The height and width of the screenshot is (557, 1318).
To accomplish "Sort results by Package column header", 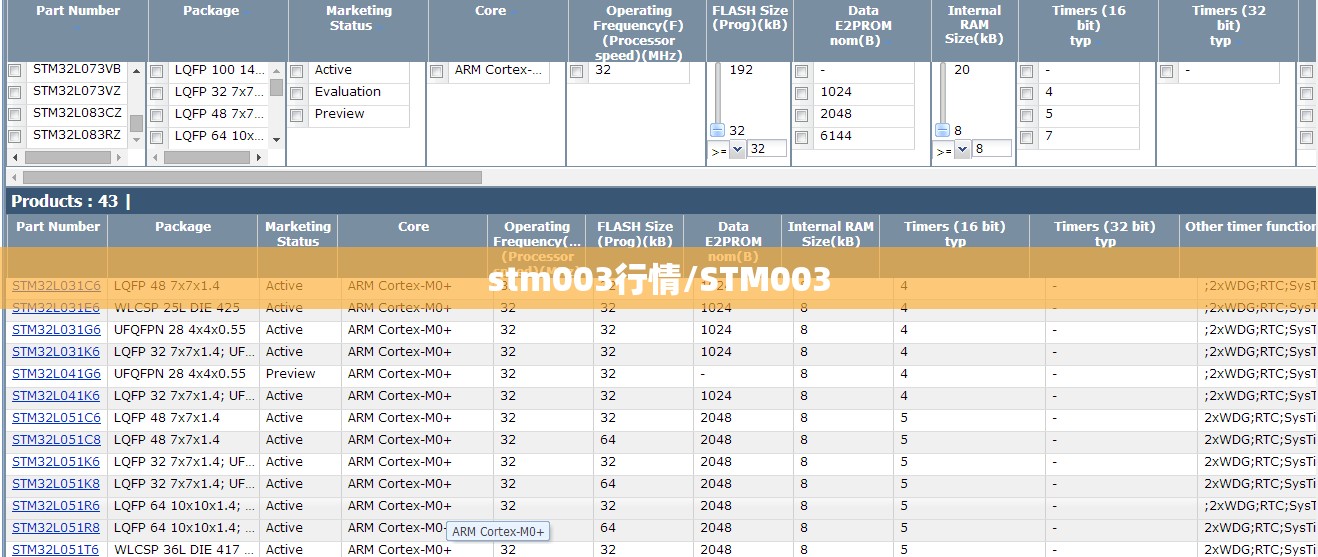I will 183,227.
